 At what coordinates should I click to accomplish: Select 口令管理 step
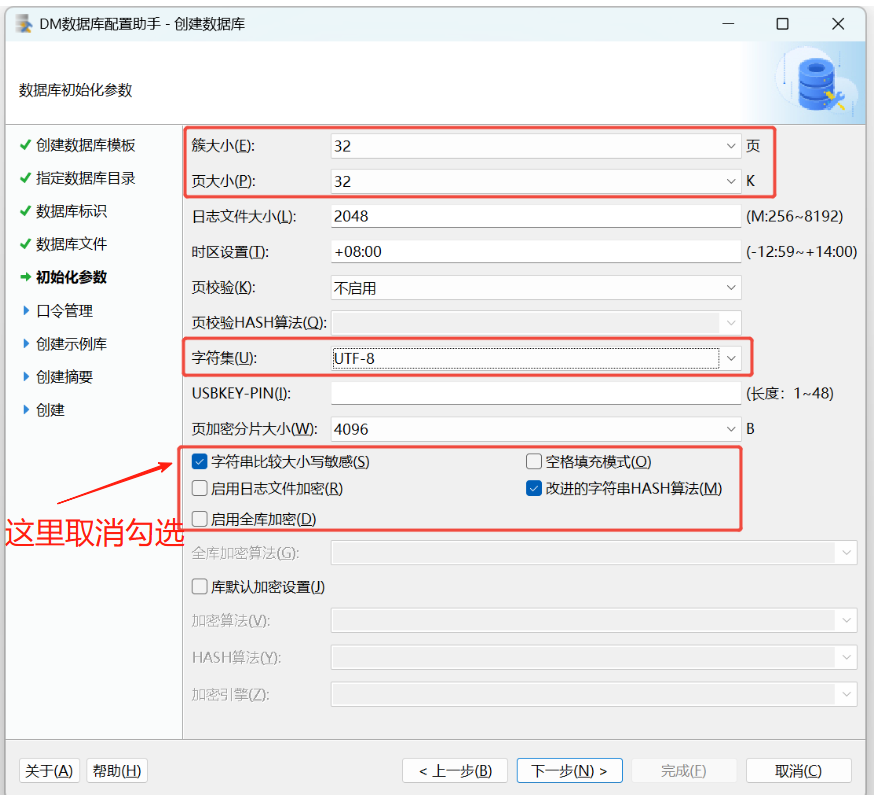[x=64, y=311]
